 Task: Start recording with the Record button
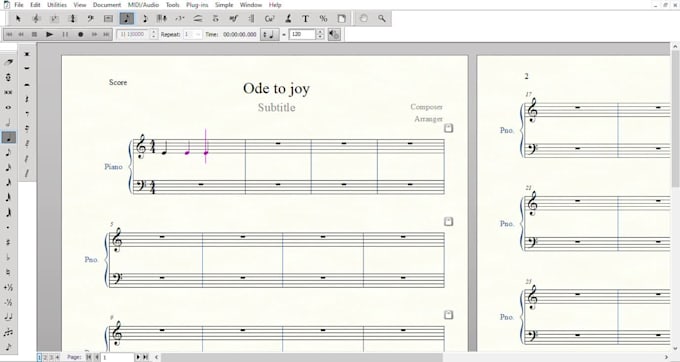coord(80,34)
